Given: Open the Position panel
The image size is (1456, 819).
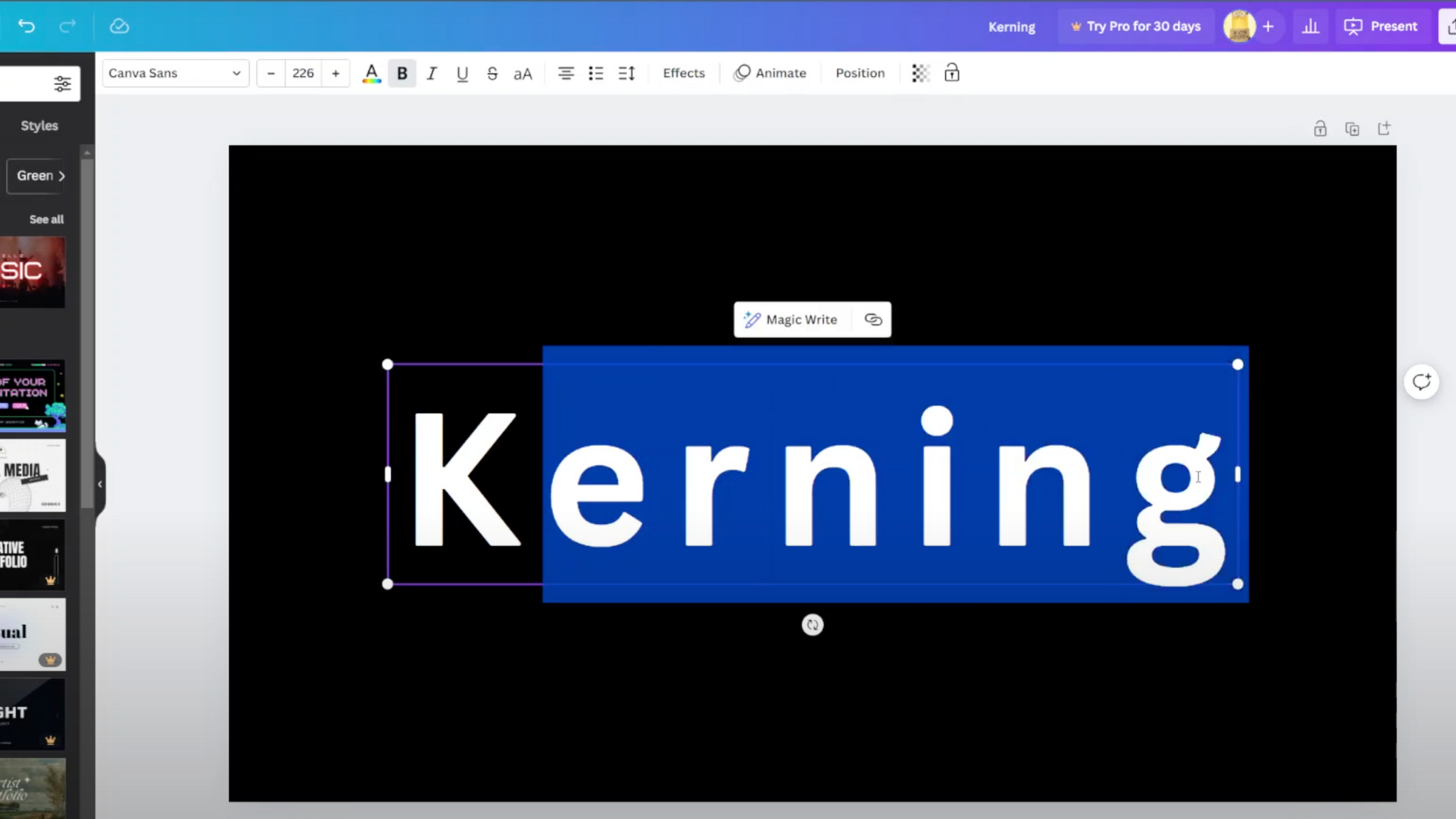Looking at the screenshot, I should click(860, 73).
